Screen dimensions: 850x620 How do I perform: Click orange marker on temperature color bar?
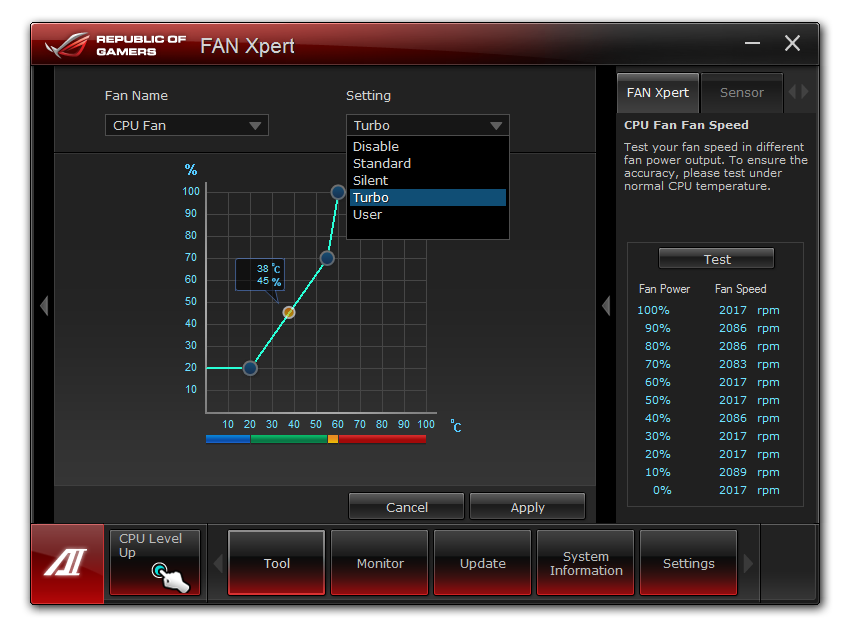[x=333, y=439]
